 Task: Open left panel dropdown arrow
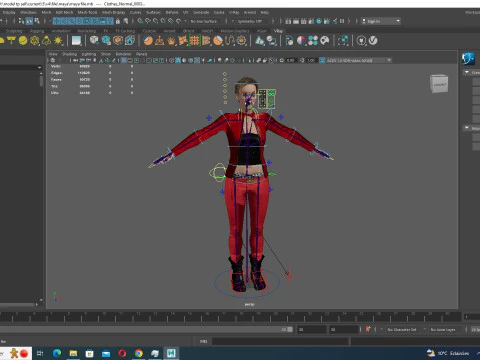click(x=40, y=67)
